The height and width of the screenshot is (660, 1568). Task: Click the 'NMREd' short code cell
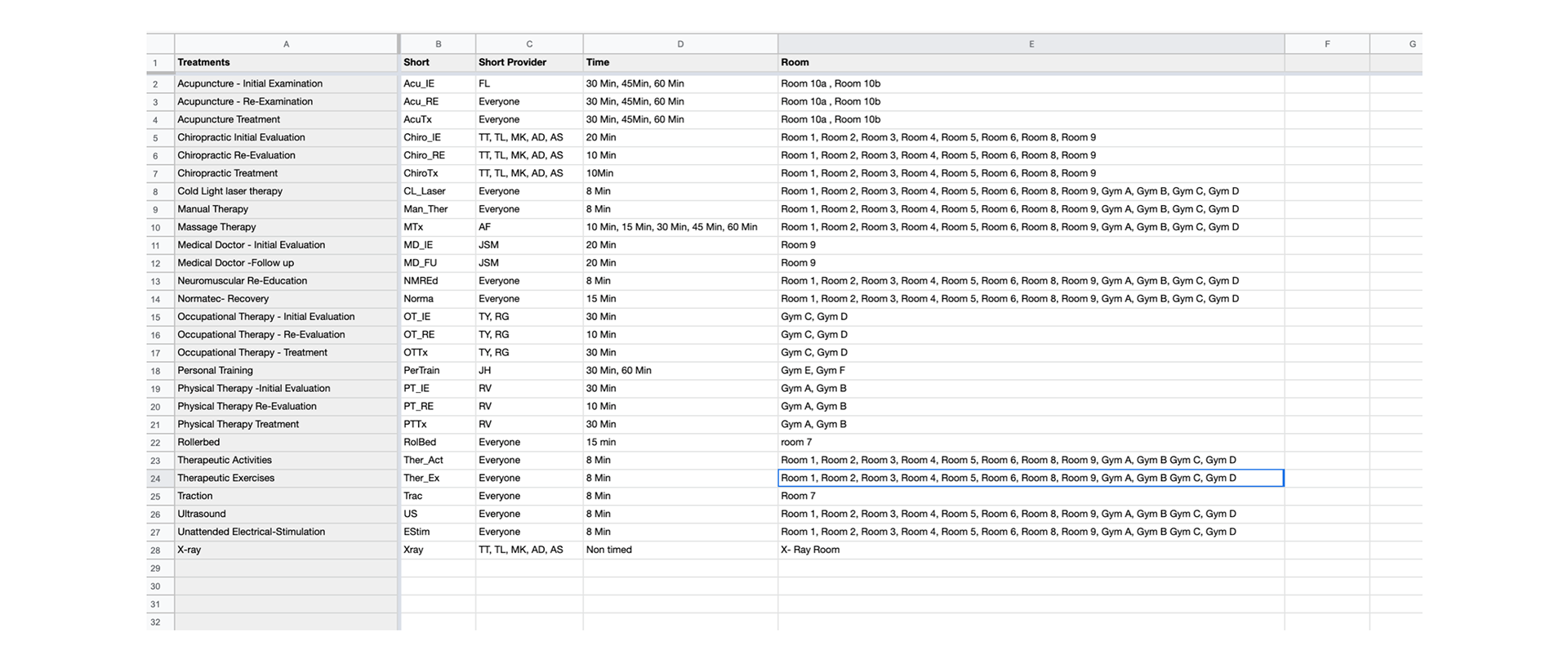439,281
